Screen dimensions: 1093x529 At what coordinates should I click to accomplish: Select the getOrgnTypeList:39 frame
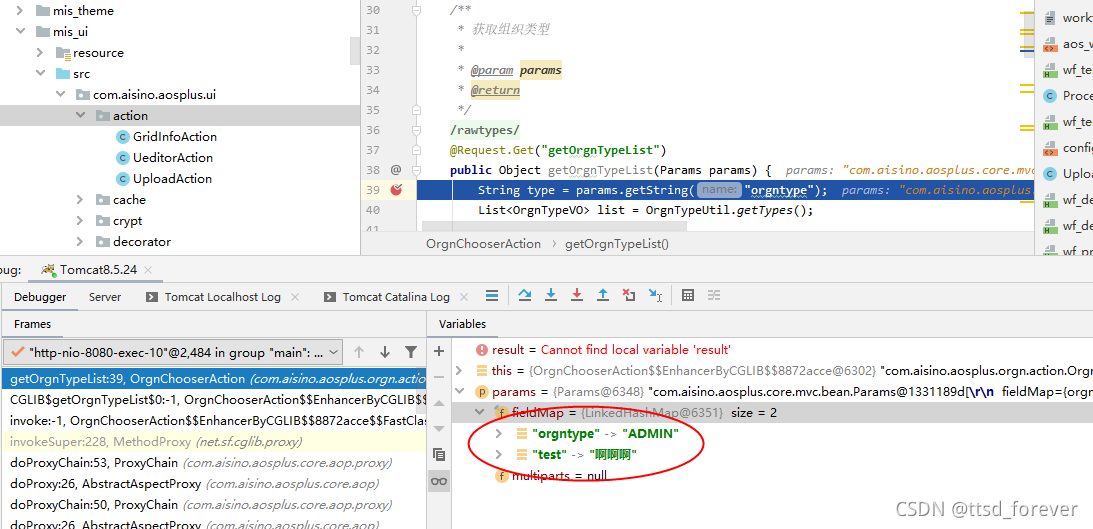(x=213, y=379)
